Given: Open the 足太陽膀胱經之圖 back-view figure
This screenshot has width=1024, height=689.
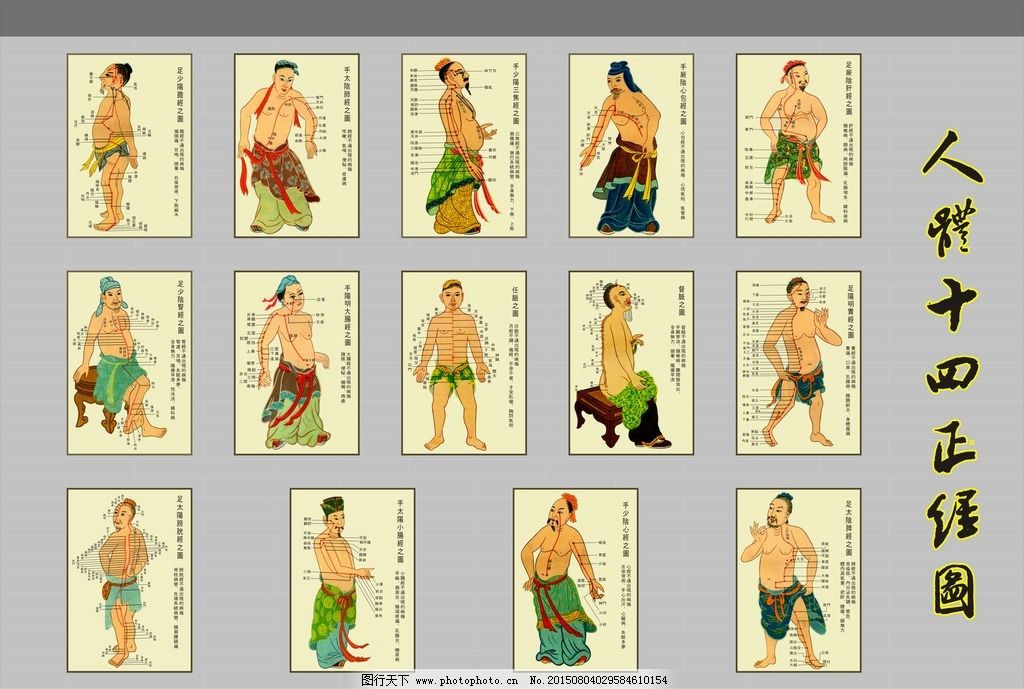Looking at the screenshot, I should coord(129,581).
